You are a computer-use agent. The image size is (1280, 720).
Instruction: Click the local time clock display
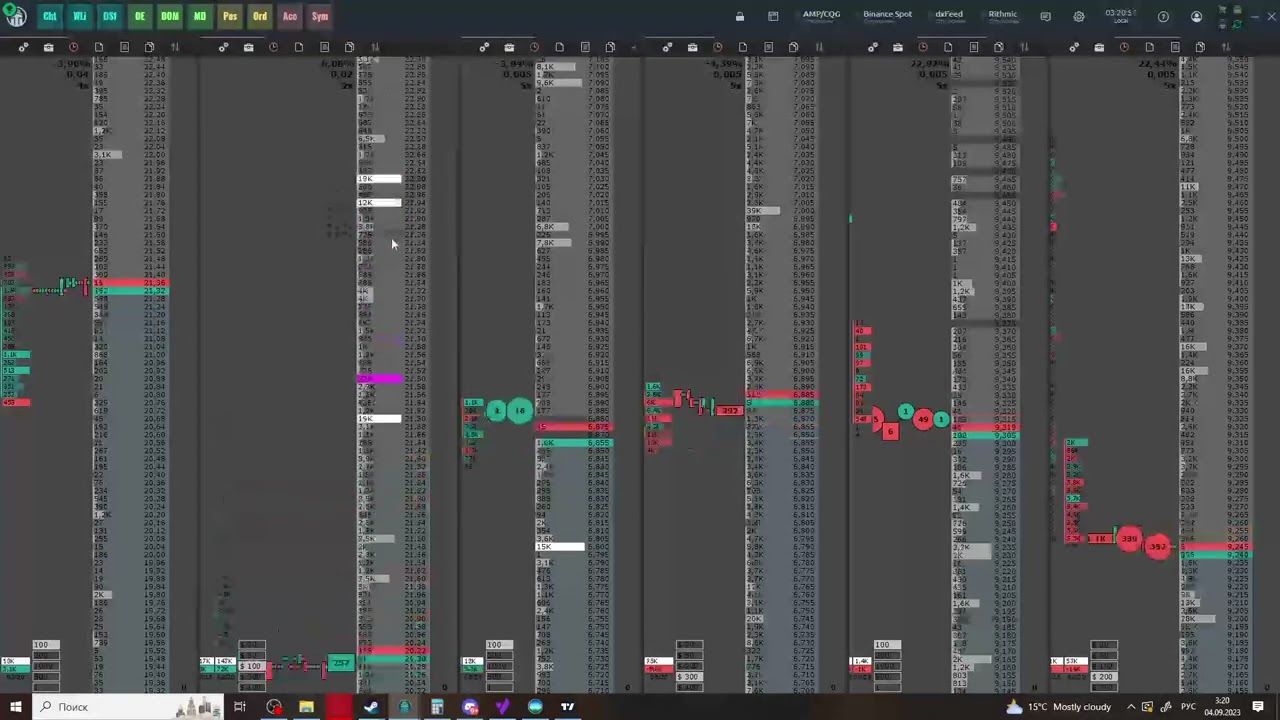tap(1120, 16)
